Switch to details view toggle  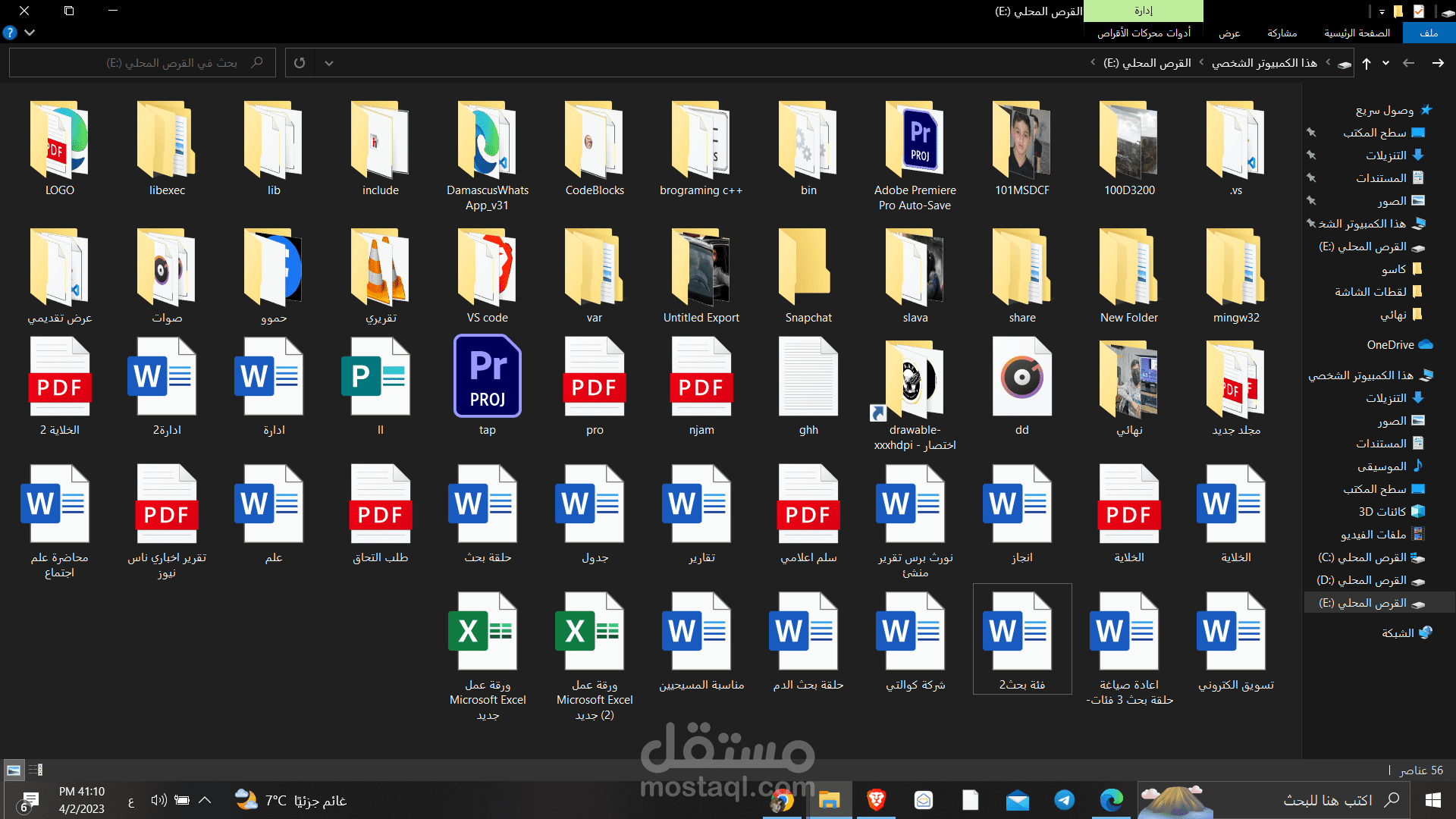[36, 770]
